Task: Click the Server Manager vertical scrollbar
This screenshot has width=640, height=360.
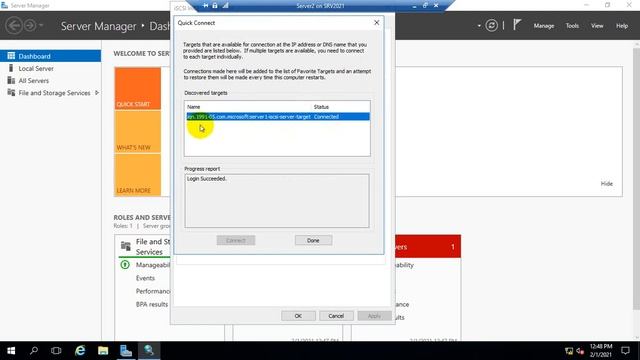Action: (x=636, y=180)
